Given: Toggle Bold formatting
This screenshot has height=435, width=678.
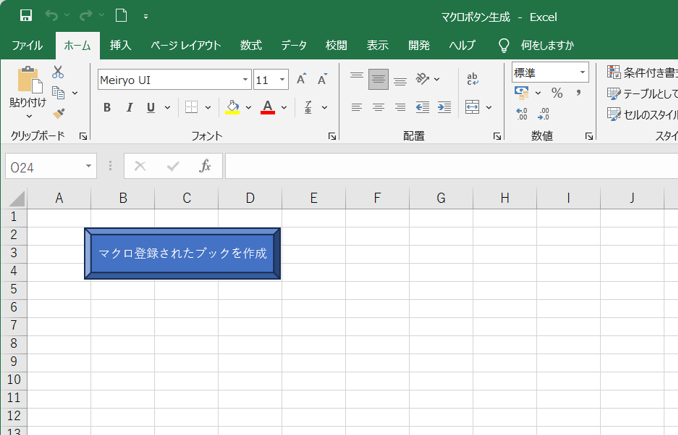Looking at the screenshot, I should pyautogui.click(x=108, y=107).
